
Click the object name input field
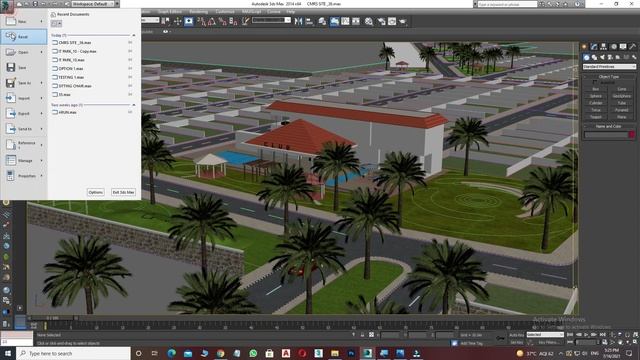[606, 135]
